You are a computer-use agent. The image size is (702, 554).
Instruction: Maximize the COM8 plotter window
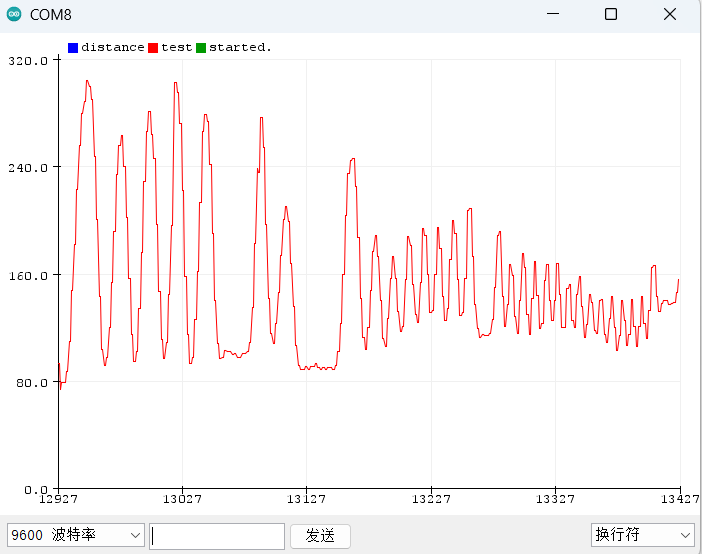(610, 15)
